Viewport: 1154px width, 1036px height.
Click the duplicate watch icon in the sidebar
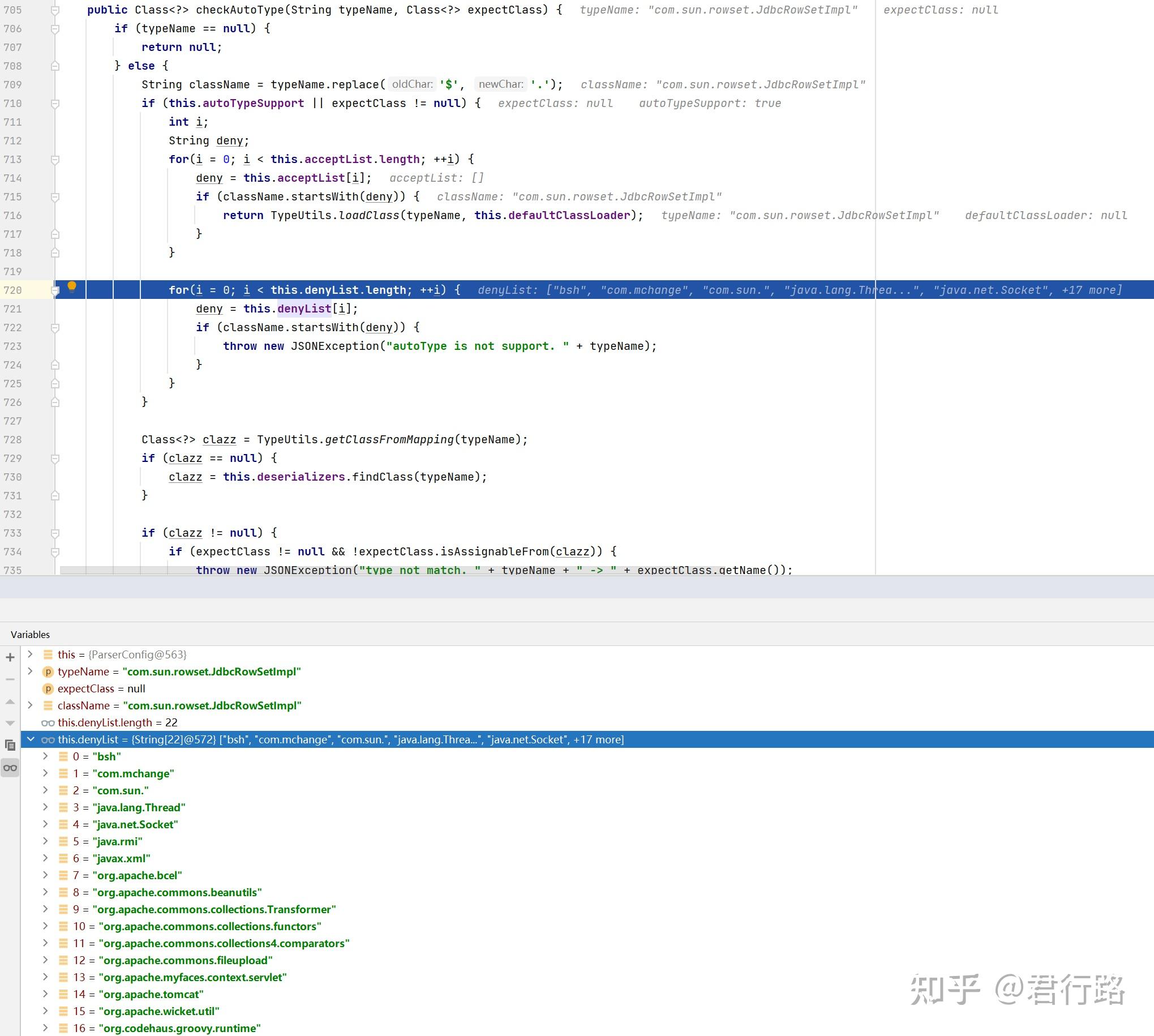tap(10, 744)
